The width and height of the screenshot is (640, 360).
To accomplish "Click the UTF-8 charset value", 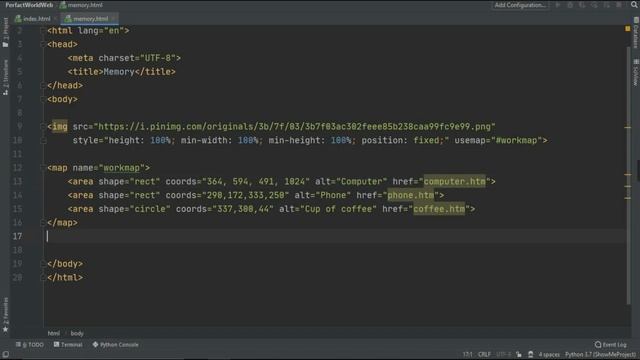I will (158, 58).
